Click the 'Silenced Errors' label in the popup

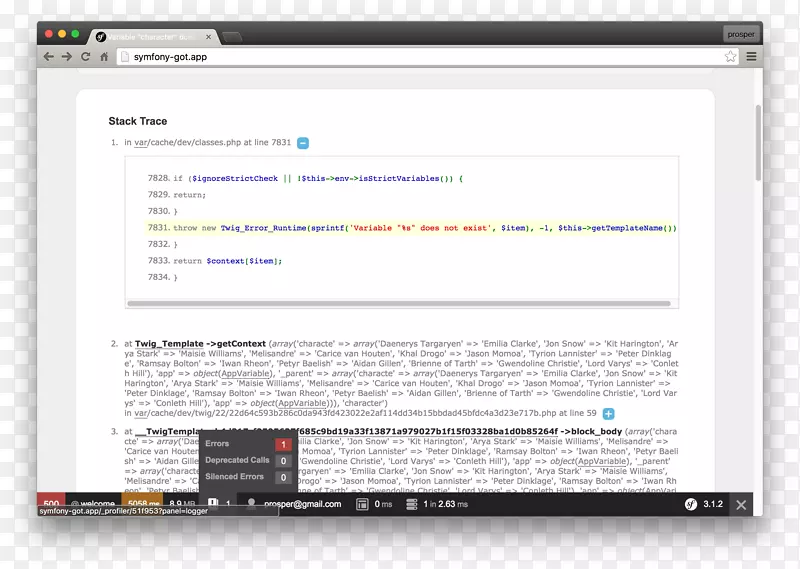234,476
